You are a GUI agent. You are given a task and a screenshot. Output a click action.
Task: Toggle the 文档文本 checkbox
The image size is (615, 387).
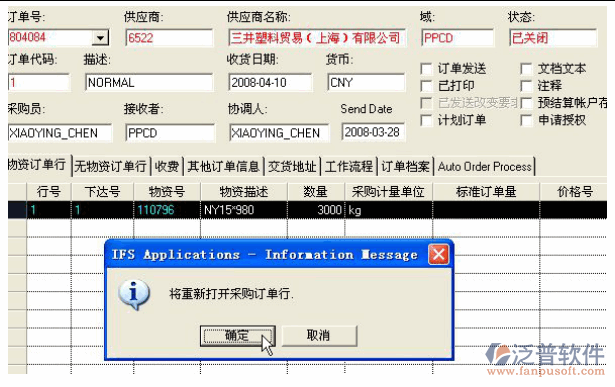[526, 69]
